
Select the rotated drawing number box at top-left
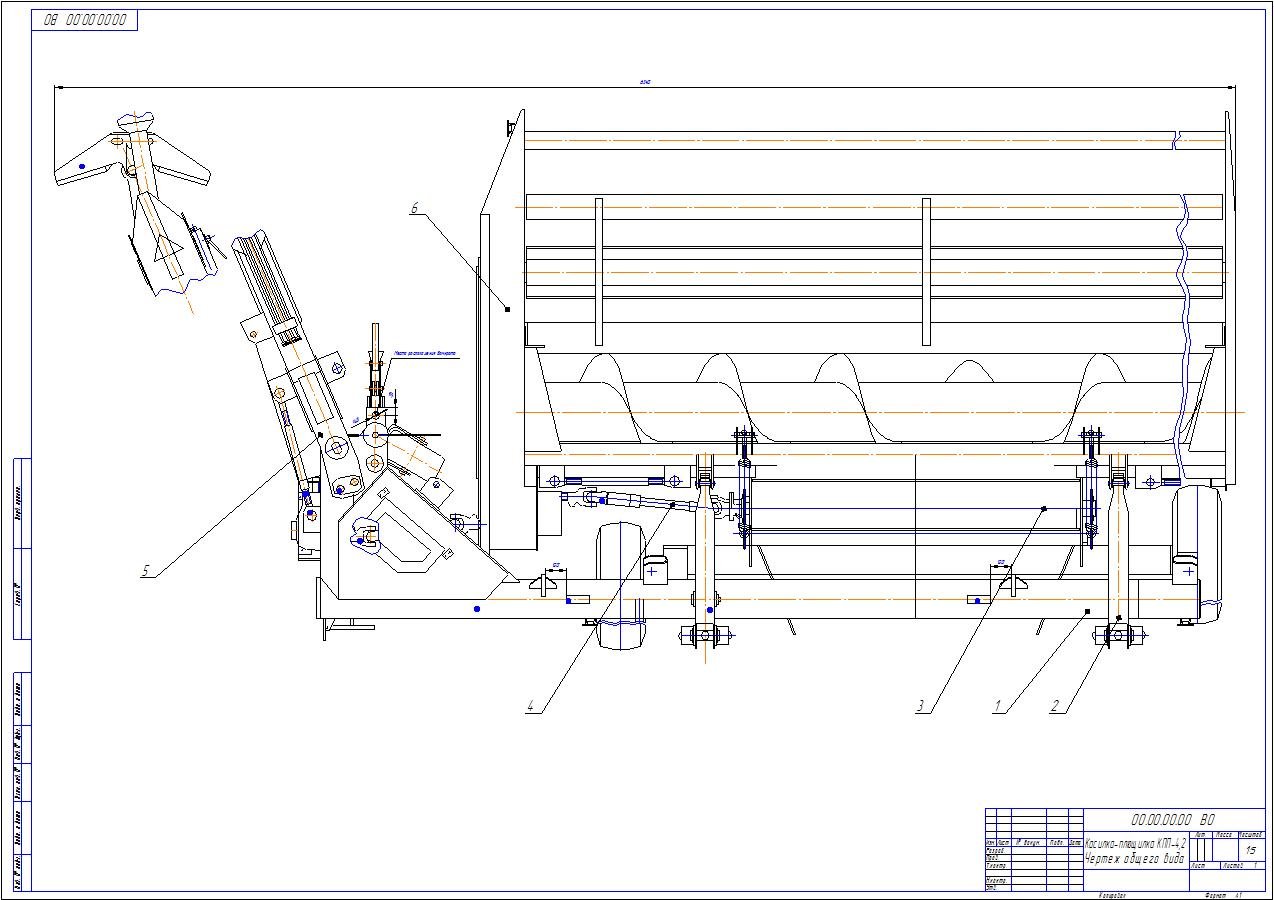click(x=85, y=20)
